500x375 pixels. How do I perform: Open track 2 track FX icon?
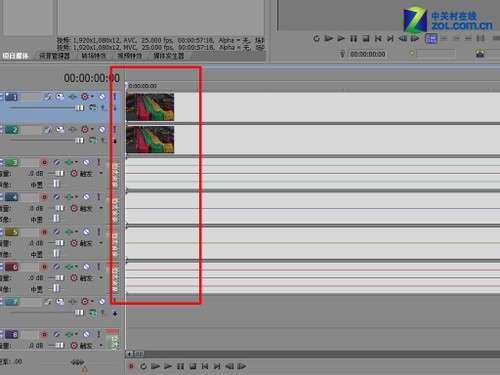pos(72,129)
